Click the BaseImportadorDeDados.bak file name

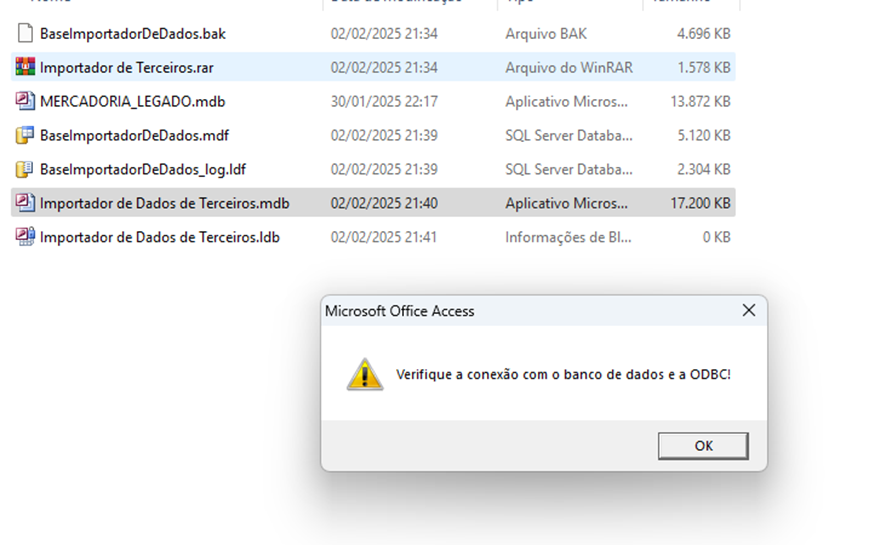coord(132,34)
